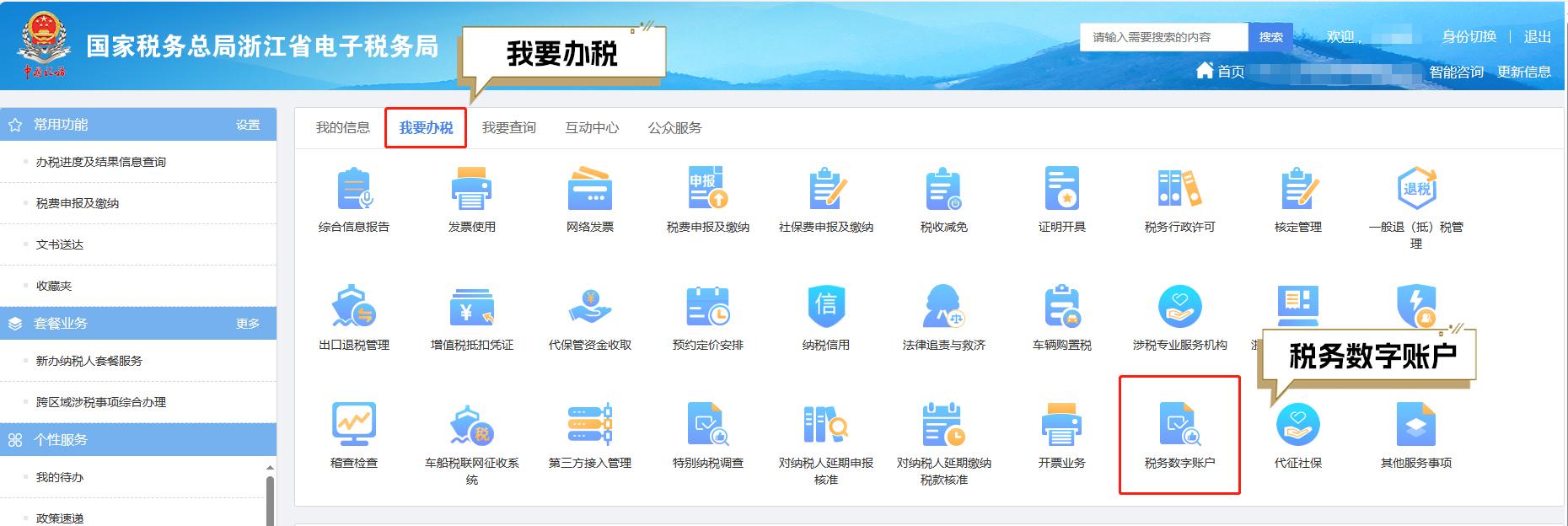Viewport: 1568px width, 526px height.
Task: Click the 常用功能 star icon
Action: click(x=15, y=125)
